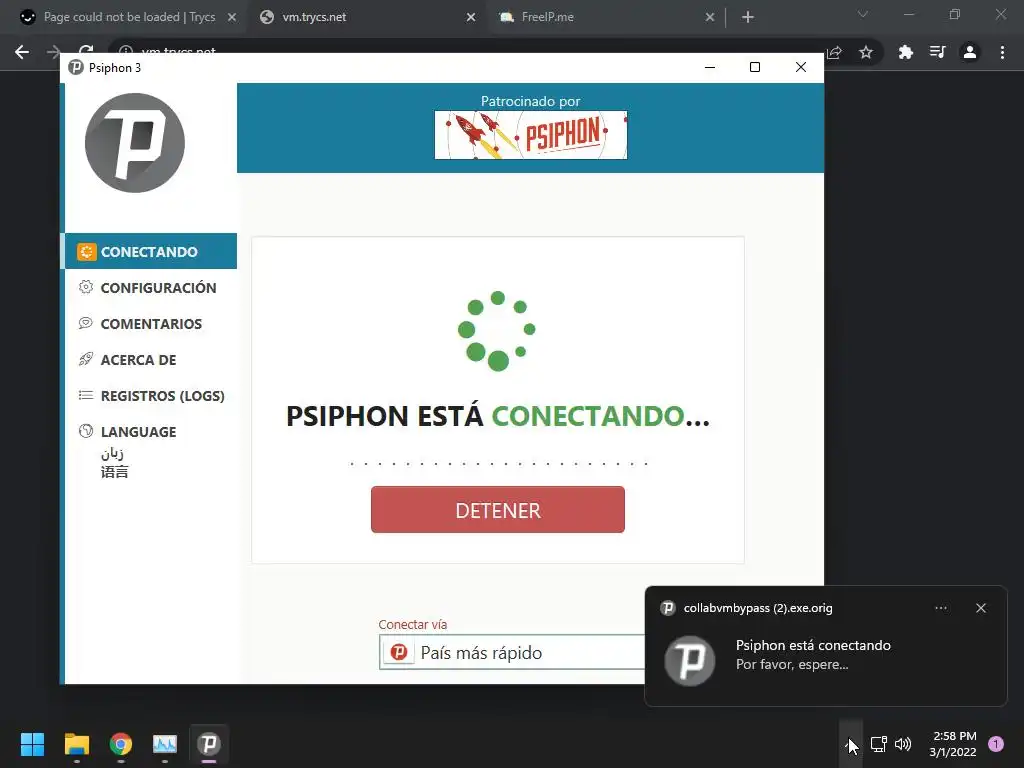Open the Conectando tab in Psiphon

(x=150, y=251)
